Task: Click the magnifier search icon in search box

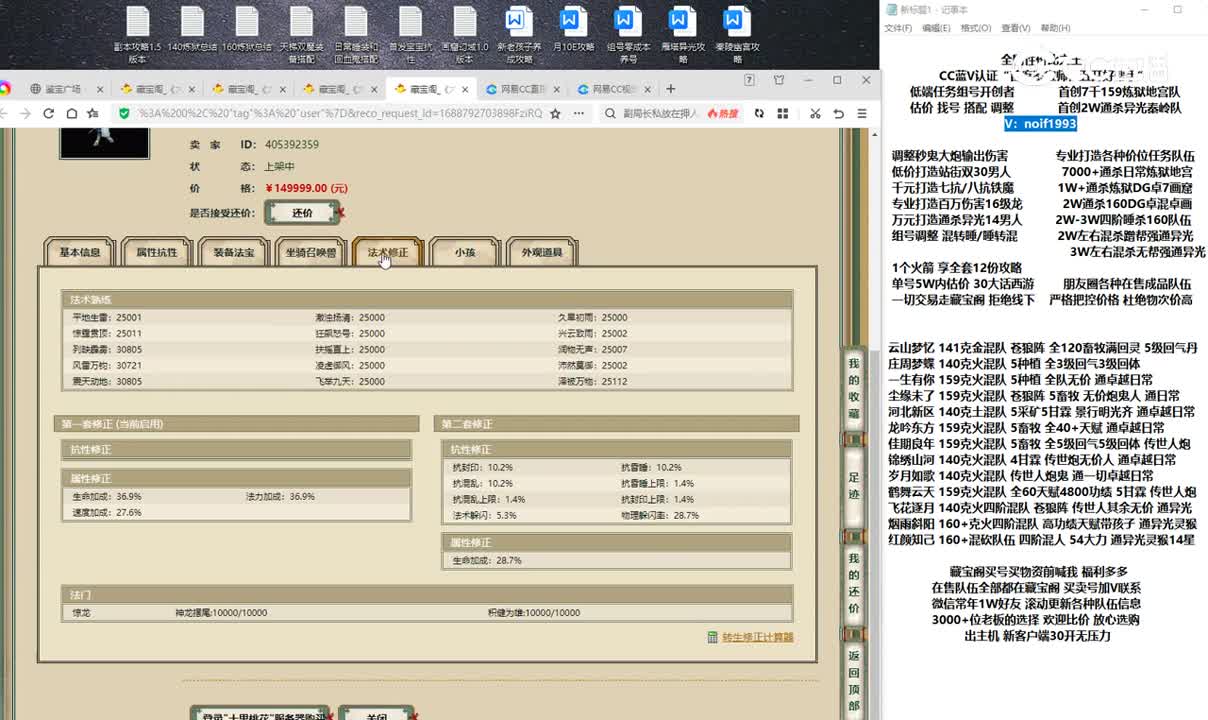Action: 610,114
